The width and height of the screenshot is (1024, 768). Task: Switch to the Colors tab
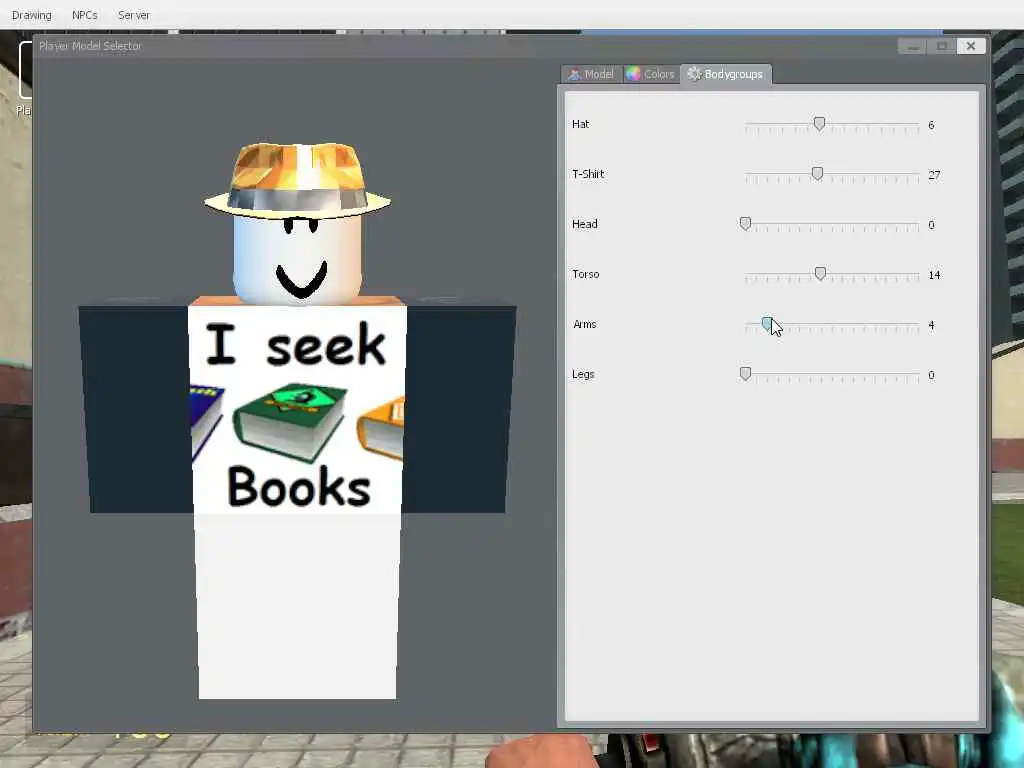point(650,74)
